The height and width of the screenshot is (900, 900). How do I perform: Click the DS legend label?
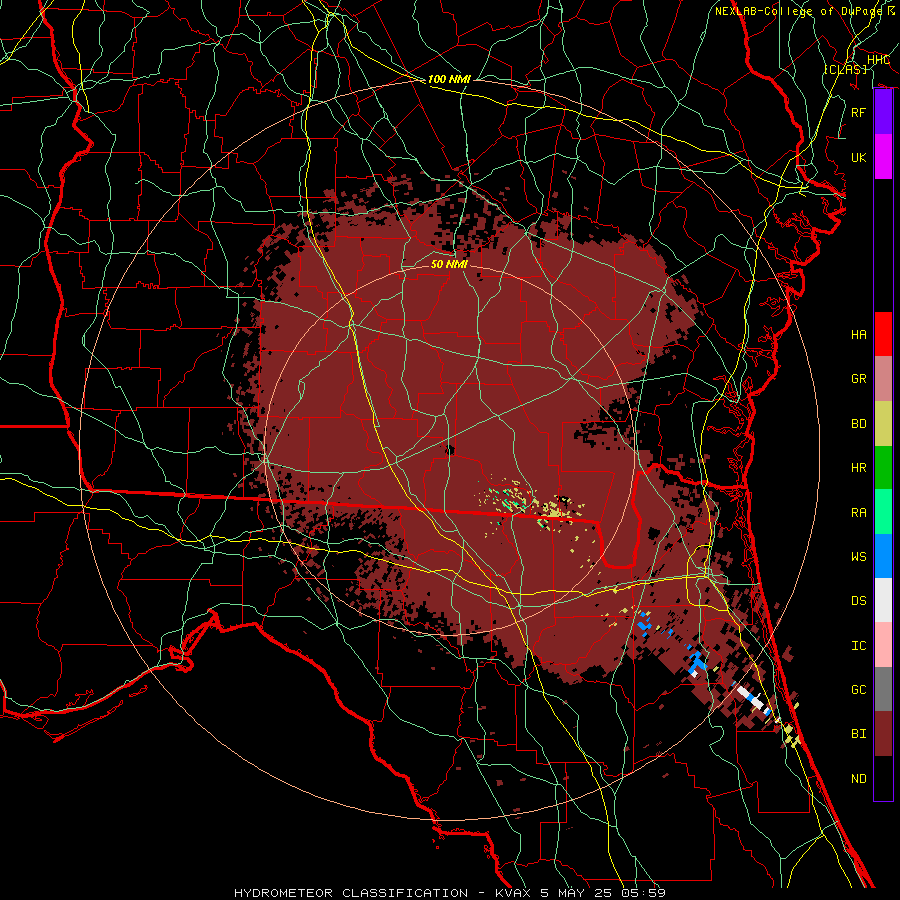[x=859, y=601]
